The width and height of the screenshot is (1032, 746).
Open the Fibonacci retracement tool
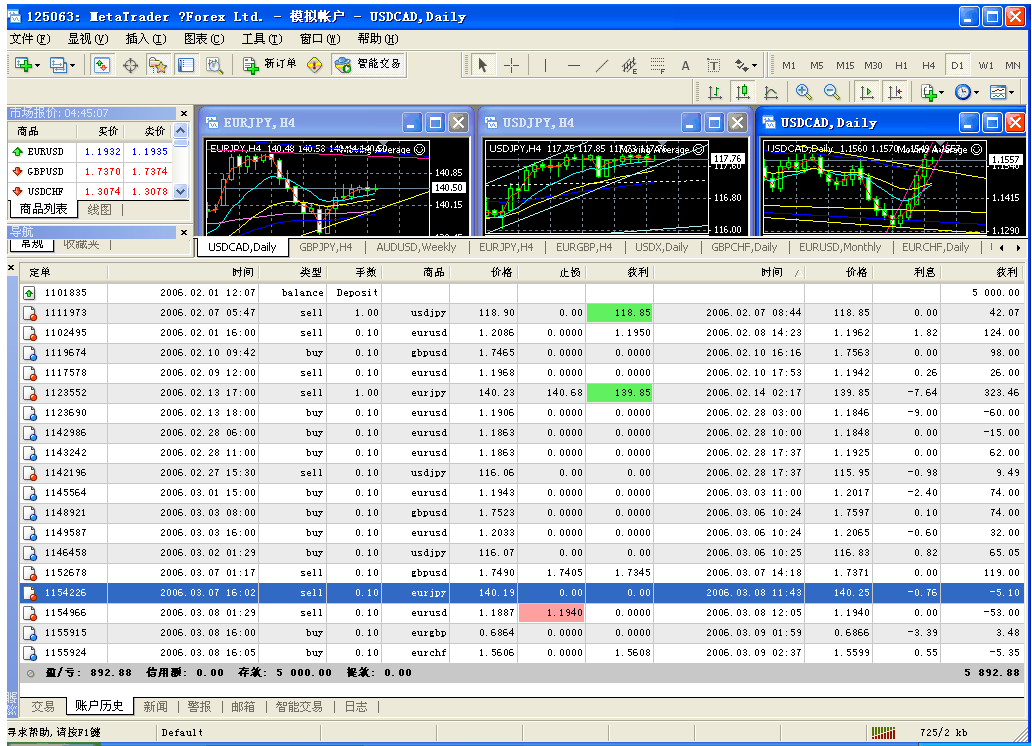[x=657, y=65]
